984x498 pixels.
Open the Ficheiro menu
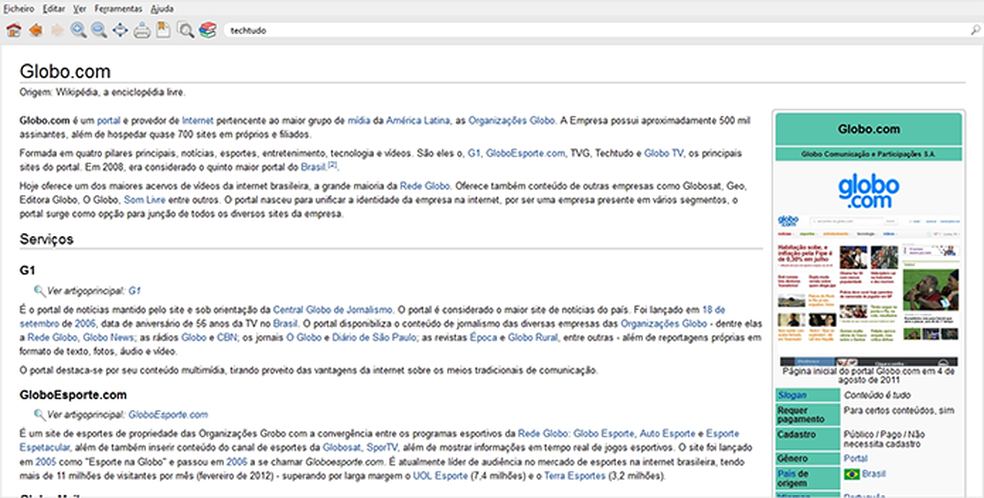click(19, 9)
